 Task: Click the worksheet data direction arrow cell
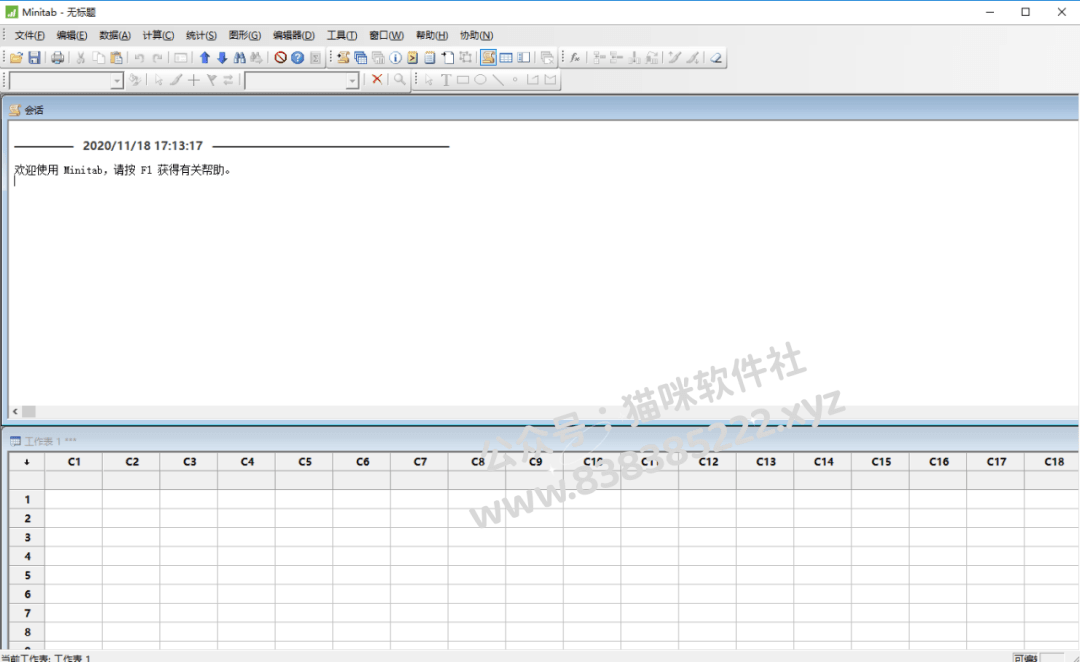tap(27, 462)
